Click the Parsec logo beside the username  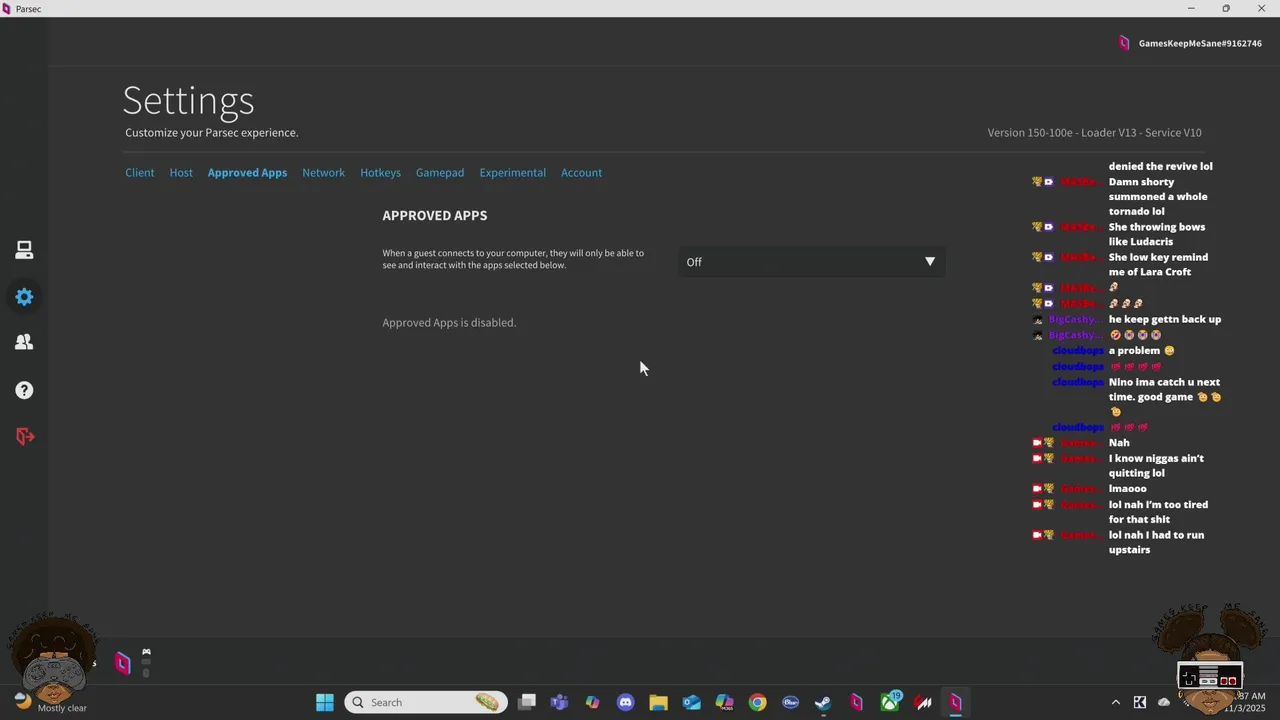pyautogui.click(x=1124, y=43)
